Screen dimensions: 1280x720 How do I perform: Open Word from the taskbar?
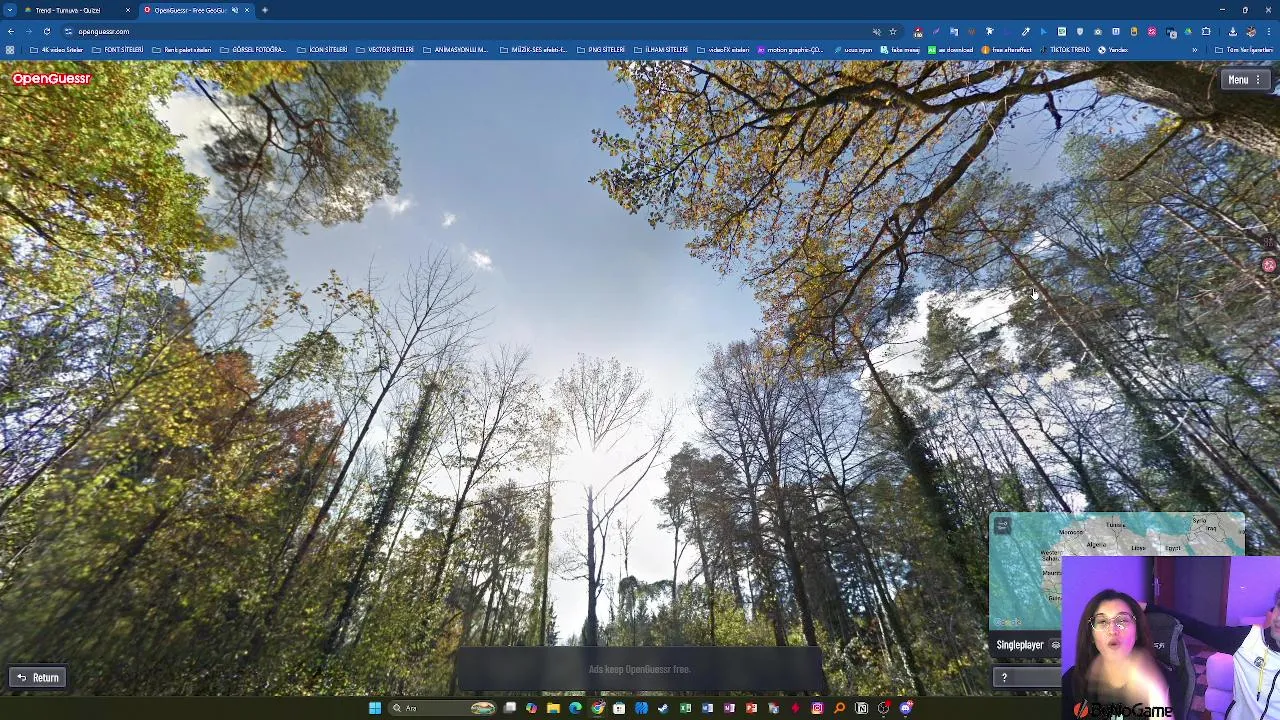tap(707, 708)
